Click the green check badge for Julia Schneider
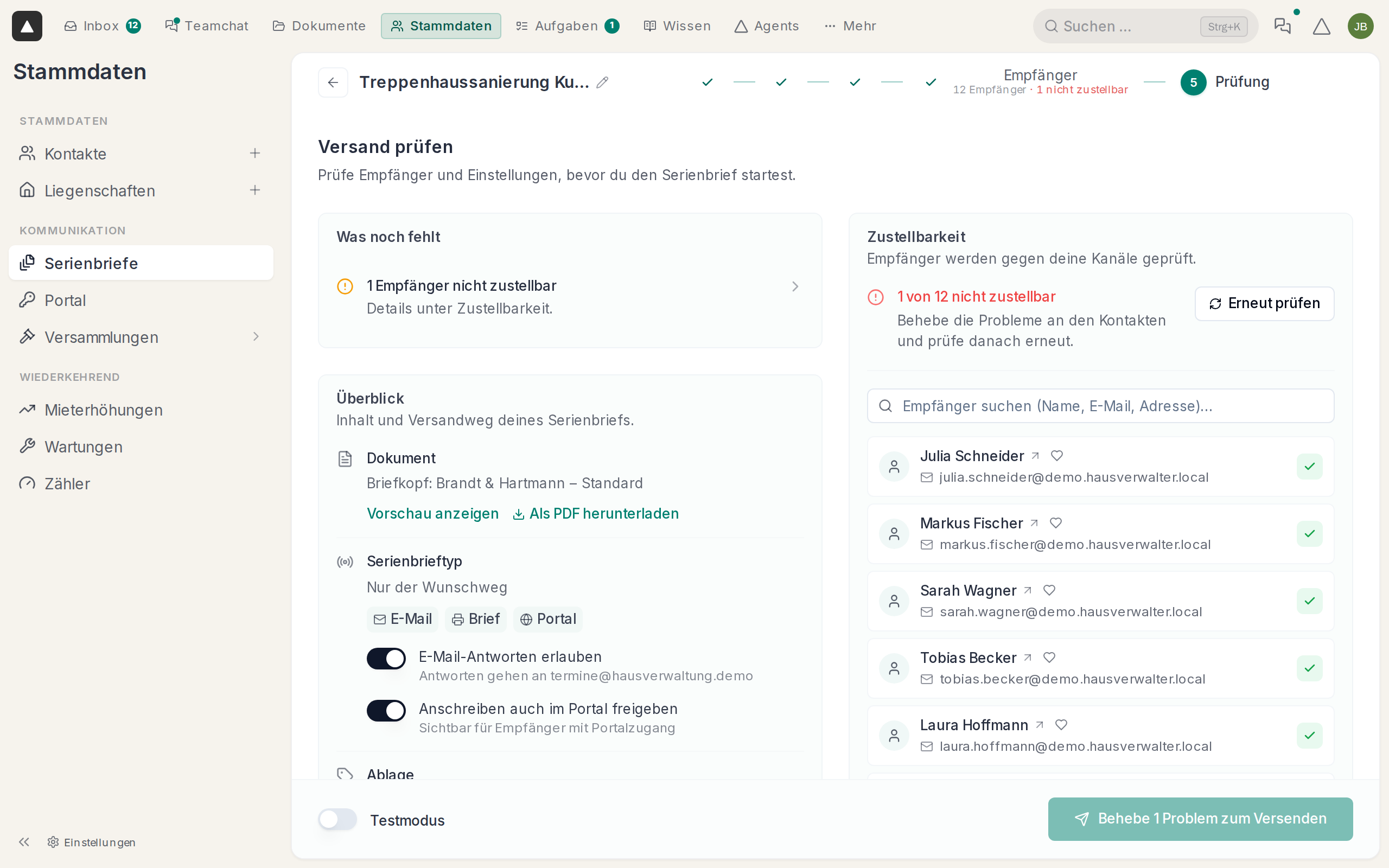This screenshot has height=868, width=1389. [1309, 466]
